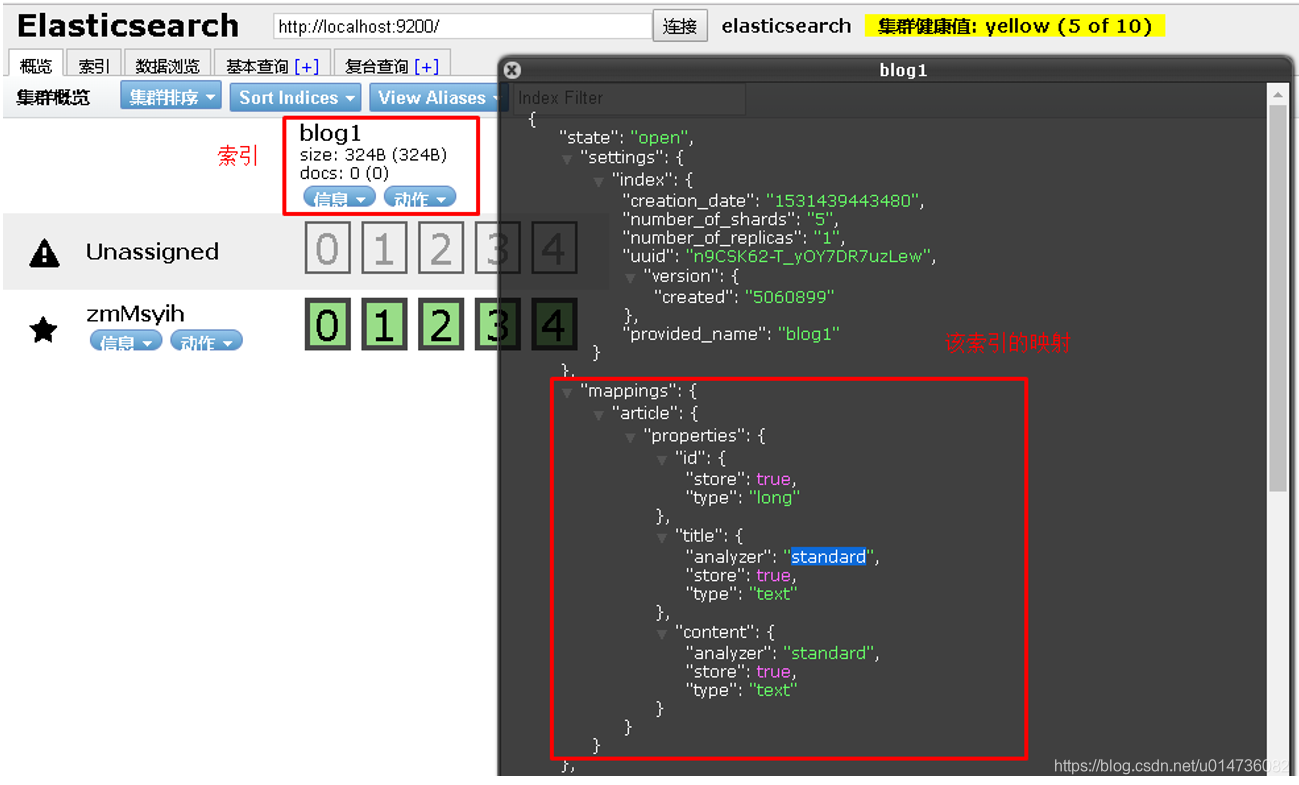Collapse the "index" JSON node
The width and height of the screenshot is (1299, 785).
click(599, 181)
